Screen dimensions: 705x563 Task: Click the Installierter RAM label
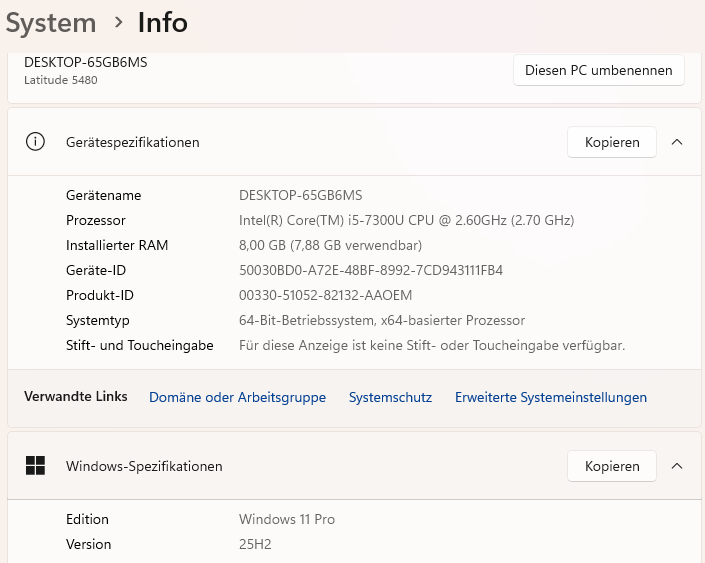click(x=117, y=245)
